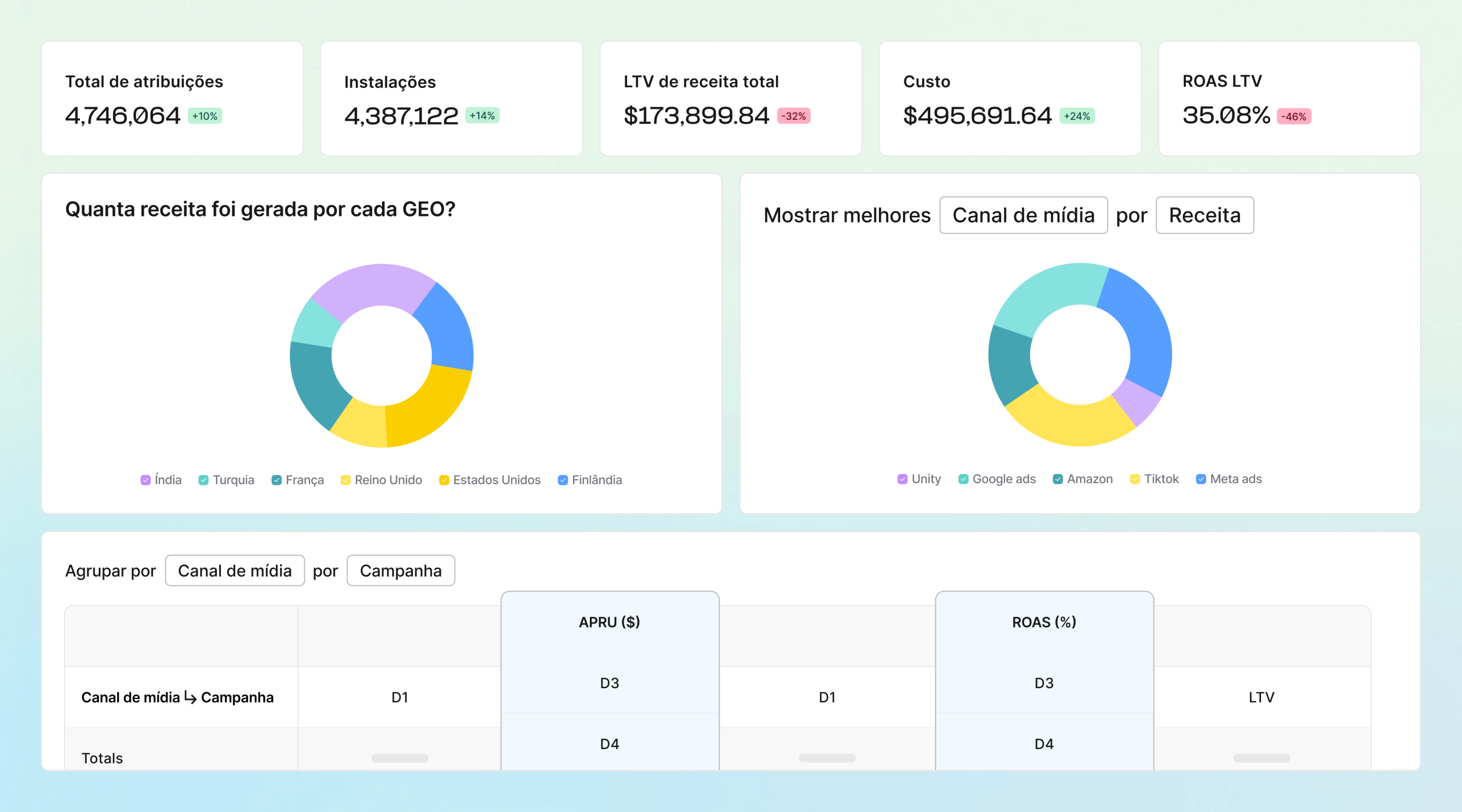
Task: Toggle the Google ads checkbox
Action: (964, 479)
